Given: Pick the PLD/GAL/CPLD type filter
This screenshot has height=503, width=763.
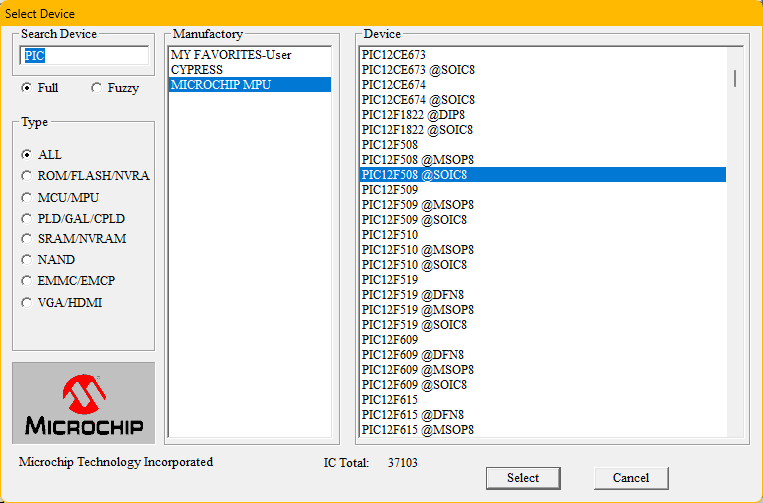Looking at the screenshot, I should (x=26, y=219).
